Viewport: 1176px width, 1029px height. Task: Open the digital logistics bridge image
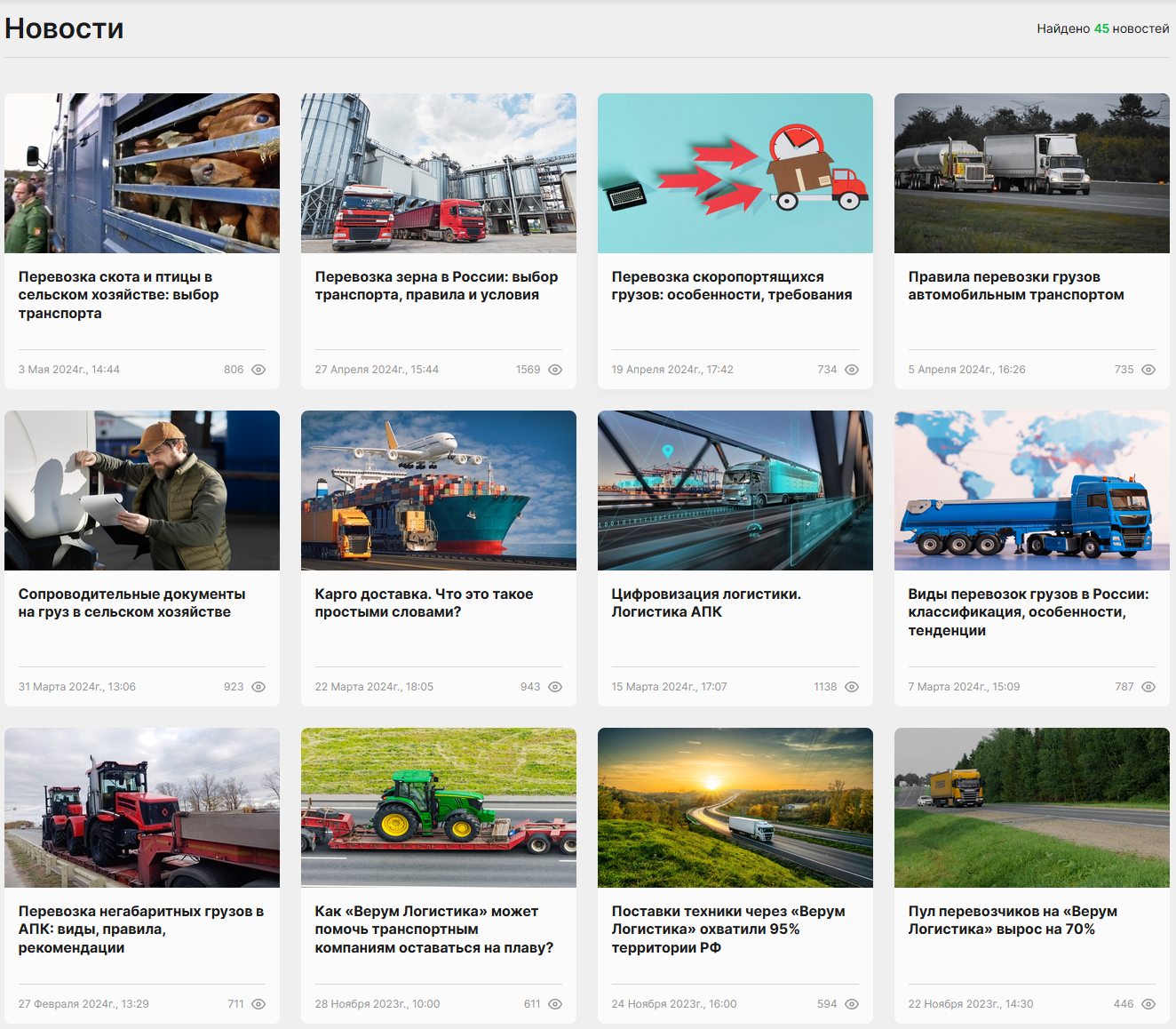(x=735, y=491)
